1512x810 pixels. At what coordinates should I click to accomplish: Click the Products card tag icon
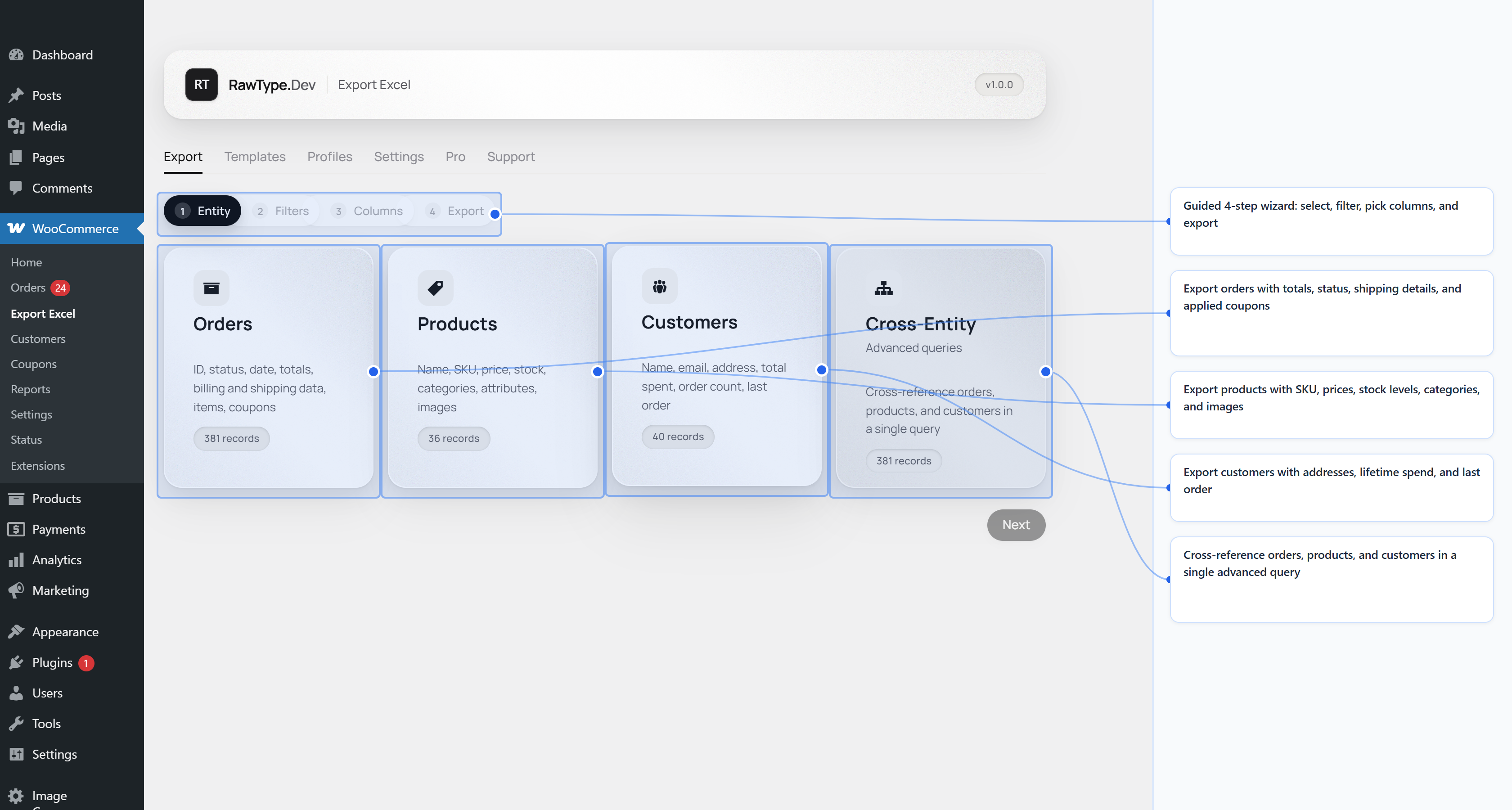[x=436, y=288]
